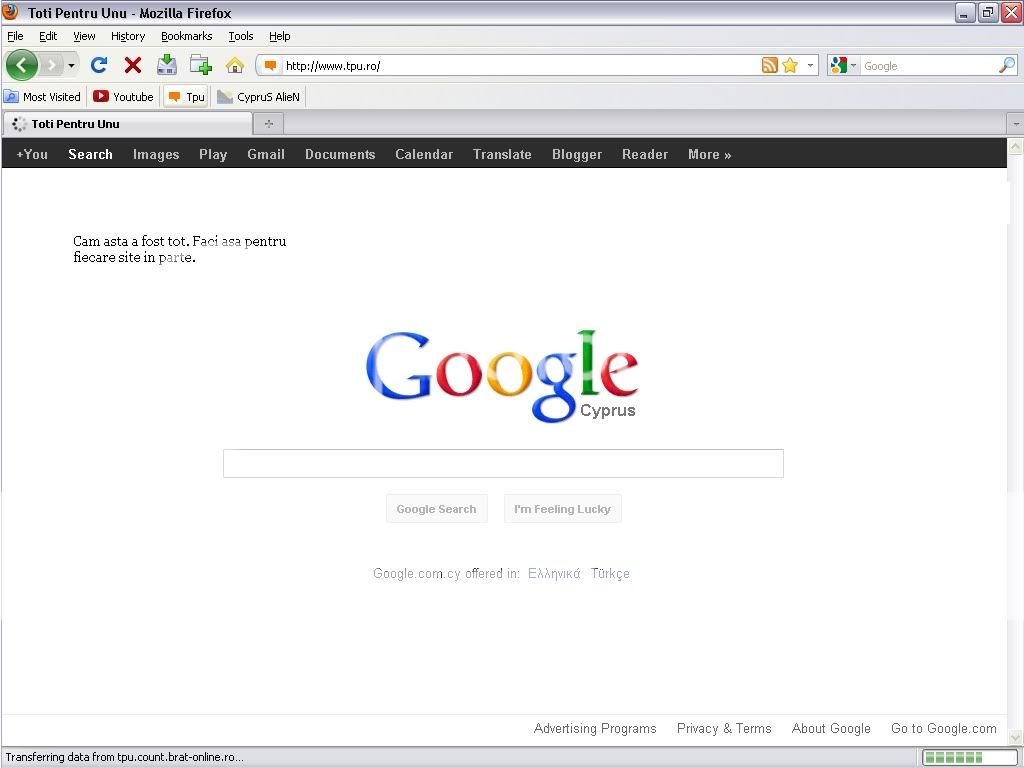The width and height of the screenshot is (1024, 768).
Task: Open the Downloads toolbar icon
Action: [x=167, y=65]
